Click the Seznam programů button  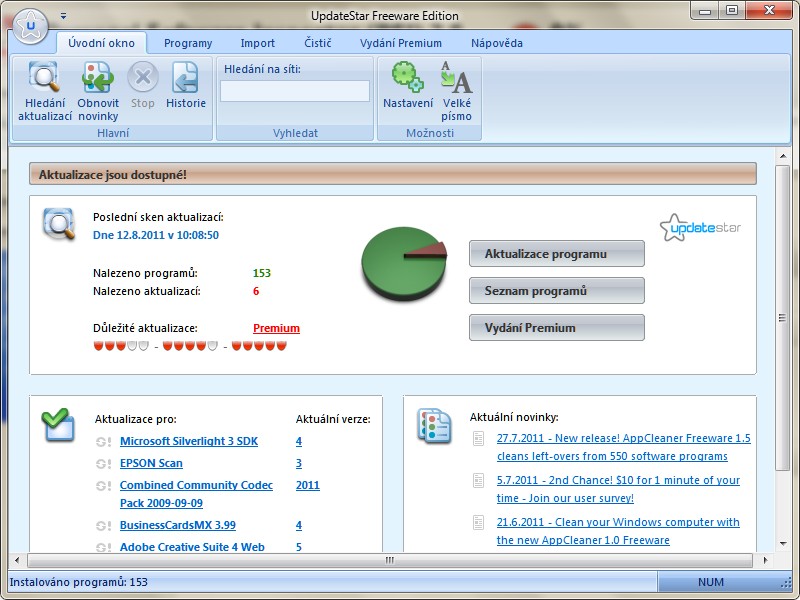coord(557,291)
